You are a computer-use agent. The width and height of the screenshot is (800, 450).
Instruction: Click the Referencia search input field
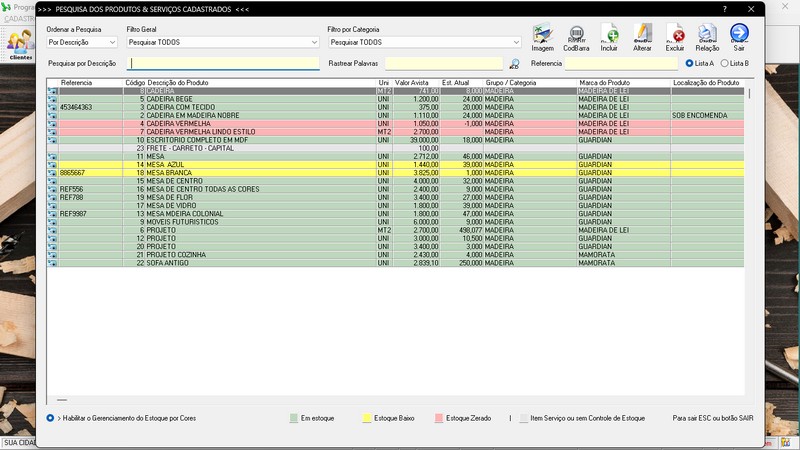[x=621, y=63]
